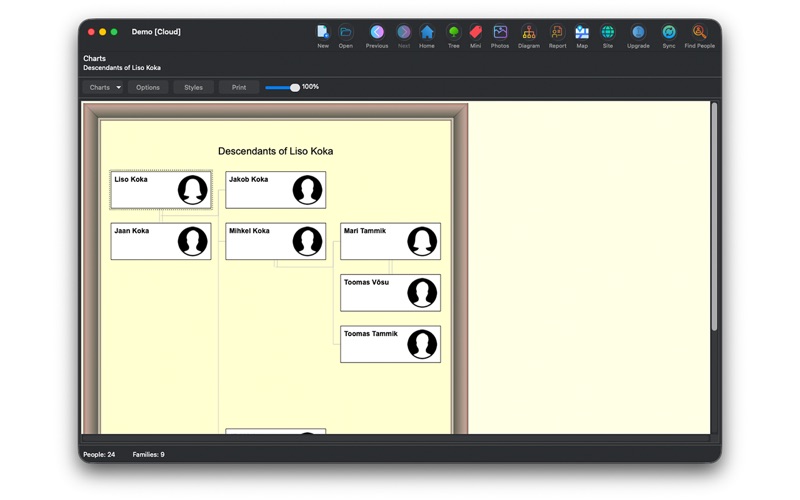Open the Report icon

click(557, 32)
